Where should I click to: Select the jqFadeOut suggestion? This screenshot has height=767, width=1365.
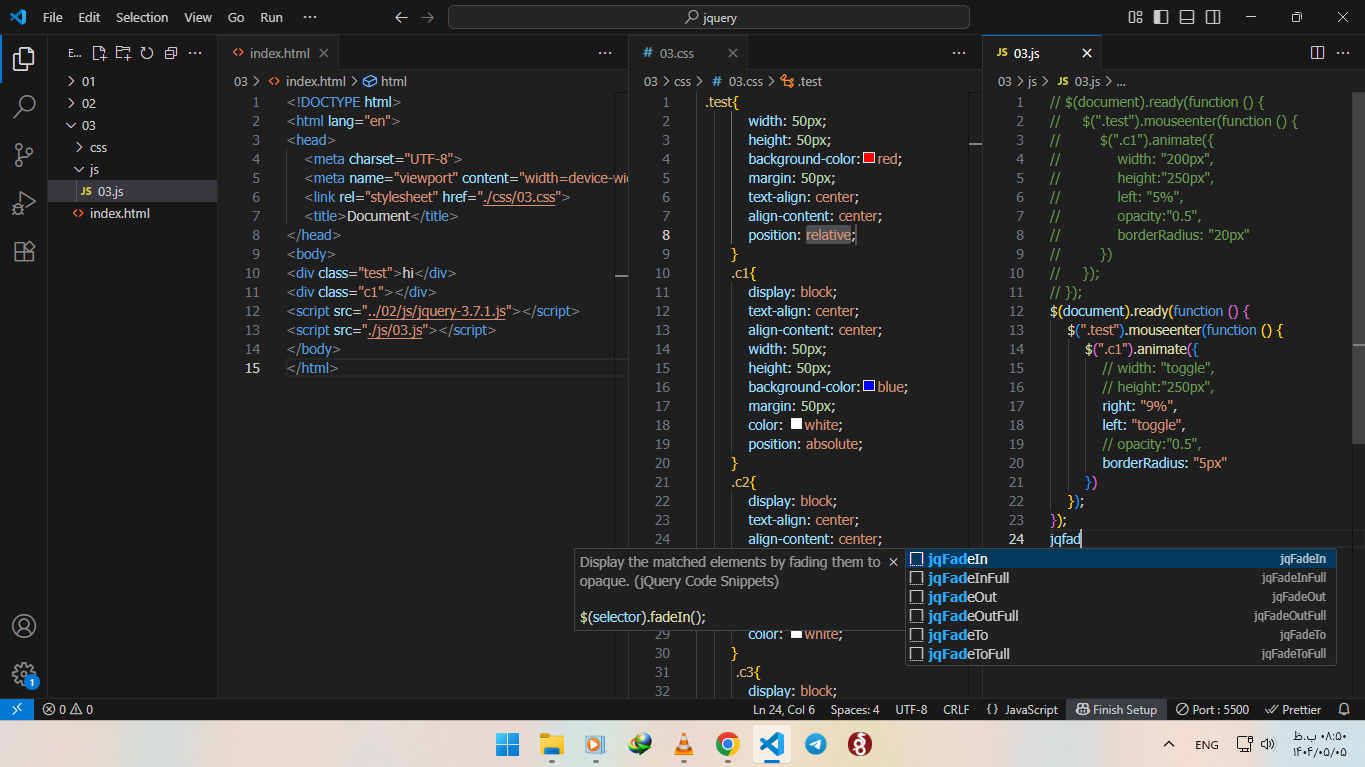coord(1120,597)
